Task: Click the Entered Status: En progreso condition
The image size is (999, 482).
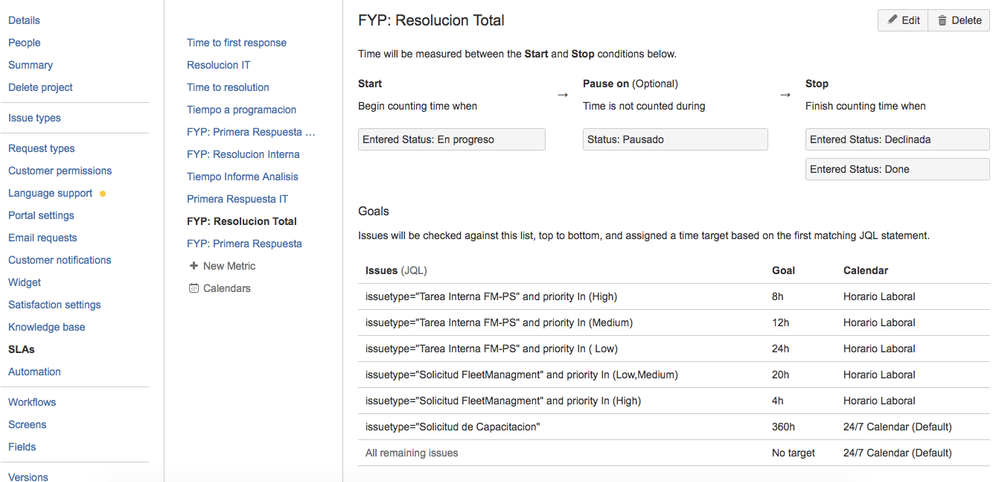Action: (x=452, y=139)
